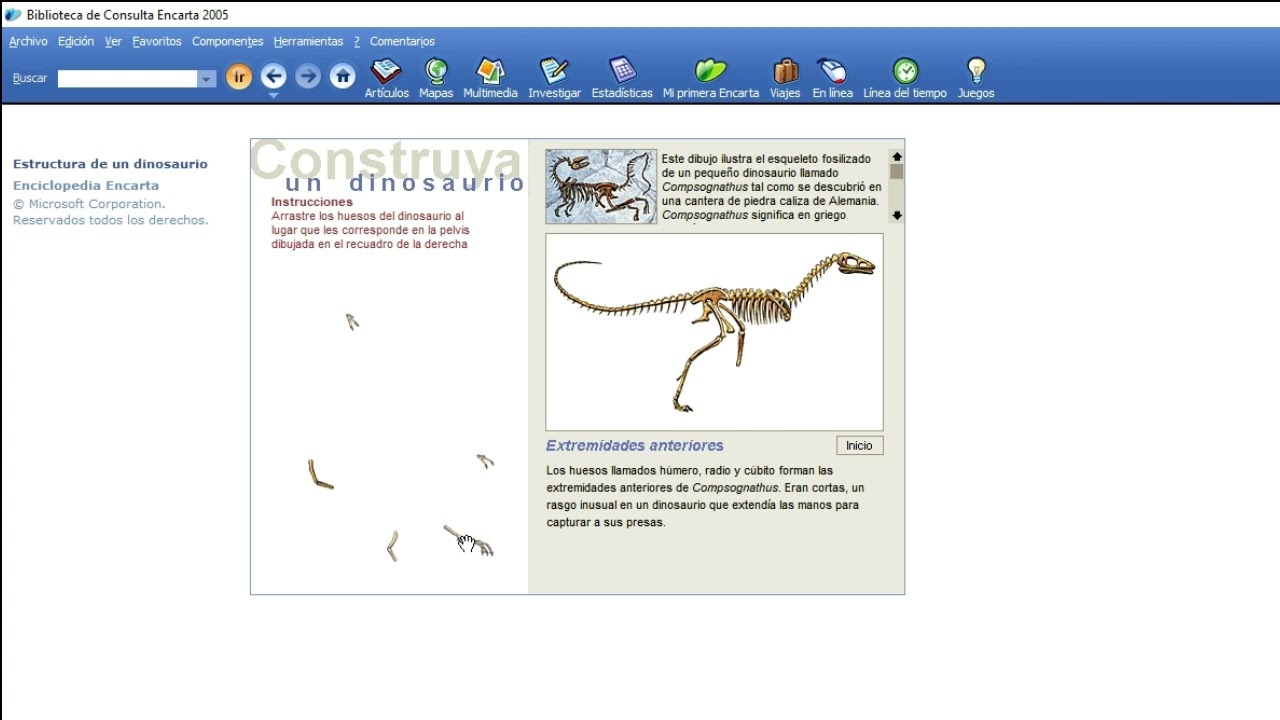Open the Línea del tiempo clock icon
The height and width of the screenshot is (720, 1280).
[905, 71]
